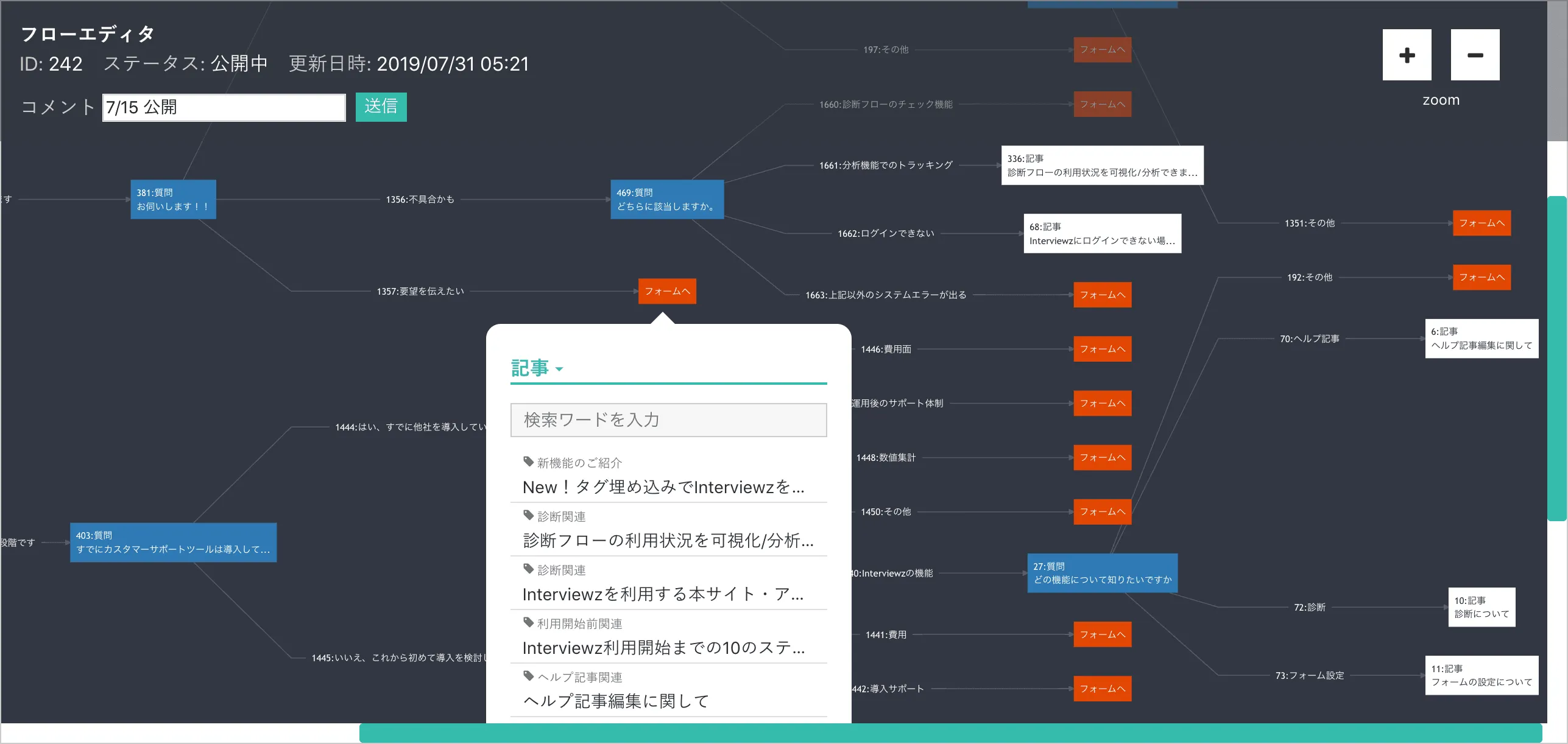Click tag icon beside 新機能のご紹介

coord(528,461)
